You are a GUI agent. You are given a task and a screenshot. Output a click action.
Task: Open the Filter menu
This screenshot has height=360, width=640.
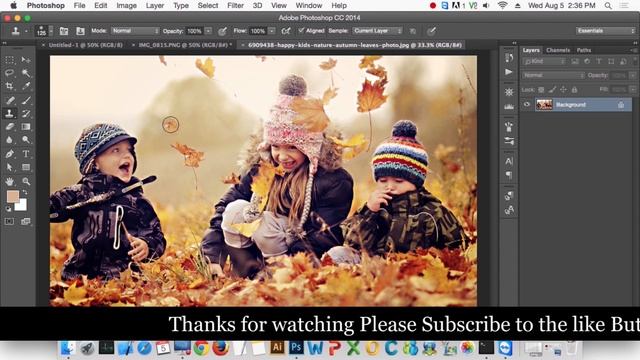click(235, 6)
